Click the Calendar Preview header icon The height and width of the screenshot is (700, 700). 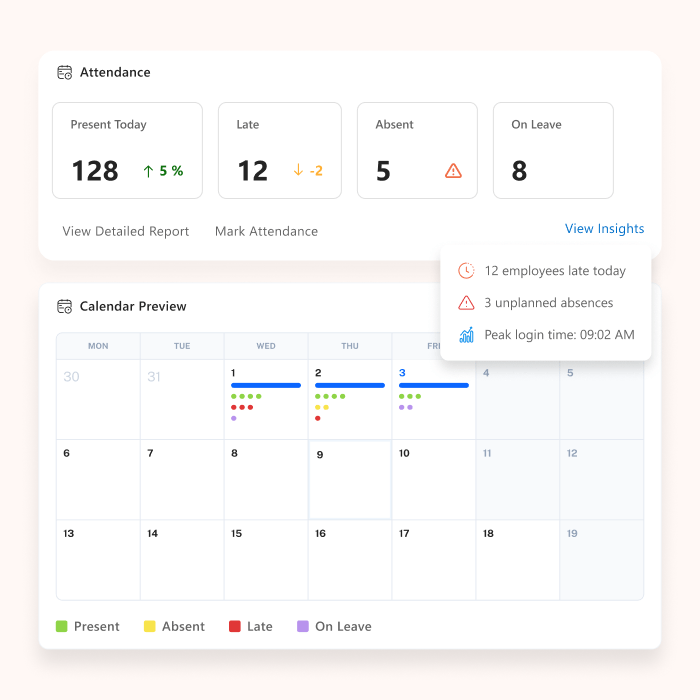click(64, 306)
